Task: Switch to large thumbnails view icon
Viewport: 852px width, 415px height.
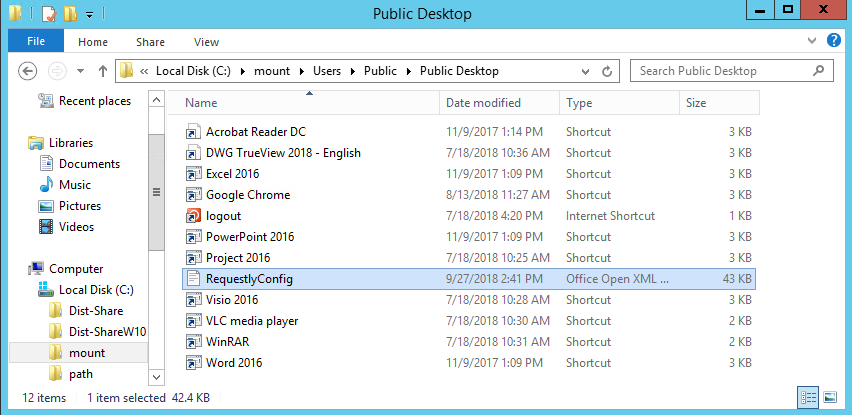Action: pos(830,397)
